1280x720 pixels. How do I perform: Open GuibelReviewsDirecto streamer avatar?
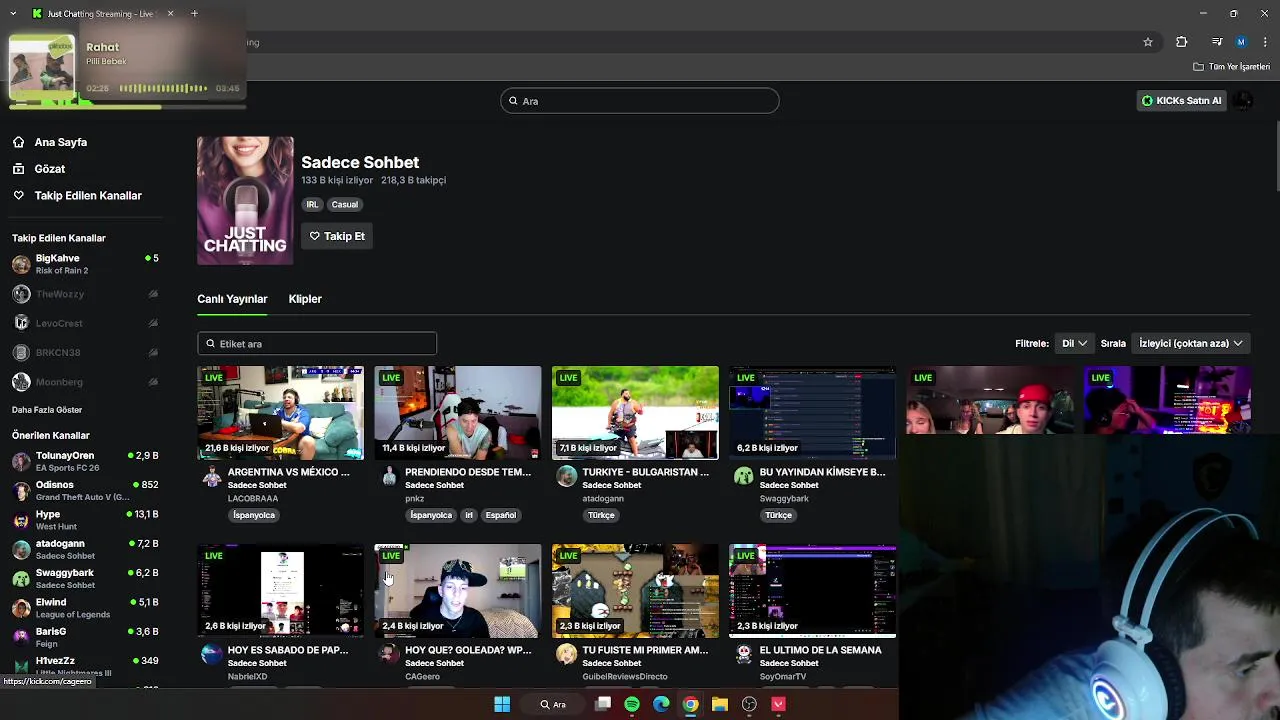click(567, 654)
